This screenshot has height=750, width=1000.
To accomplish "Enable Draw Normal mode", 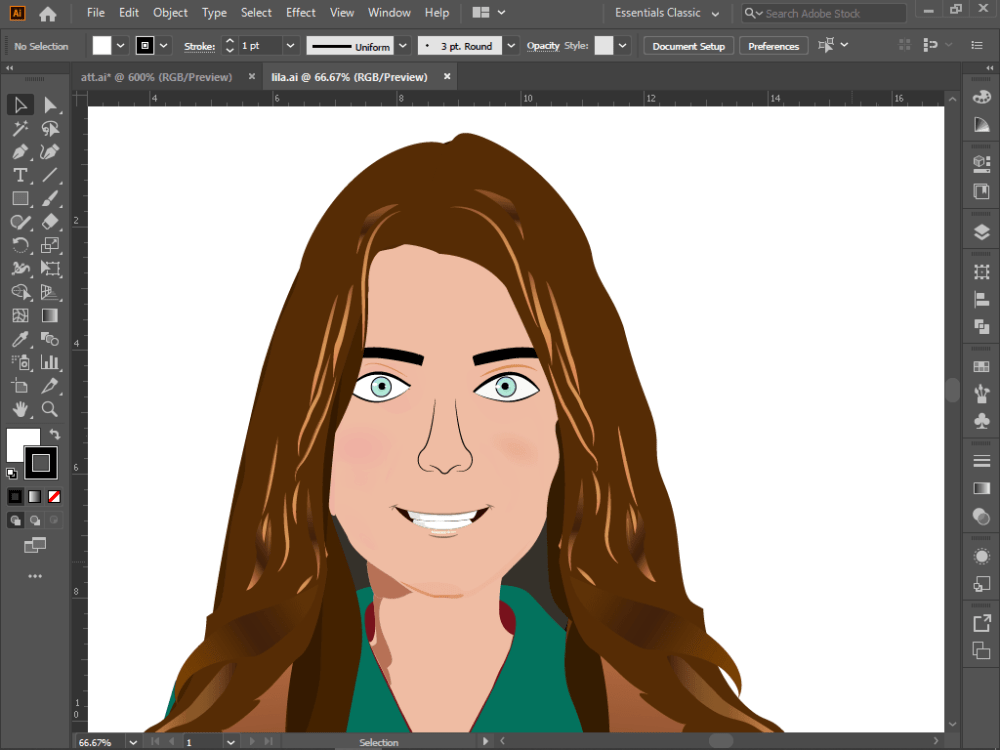I will (x=15, y=520).
